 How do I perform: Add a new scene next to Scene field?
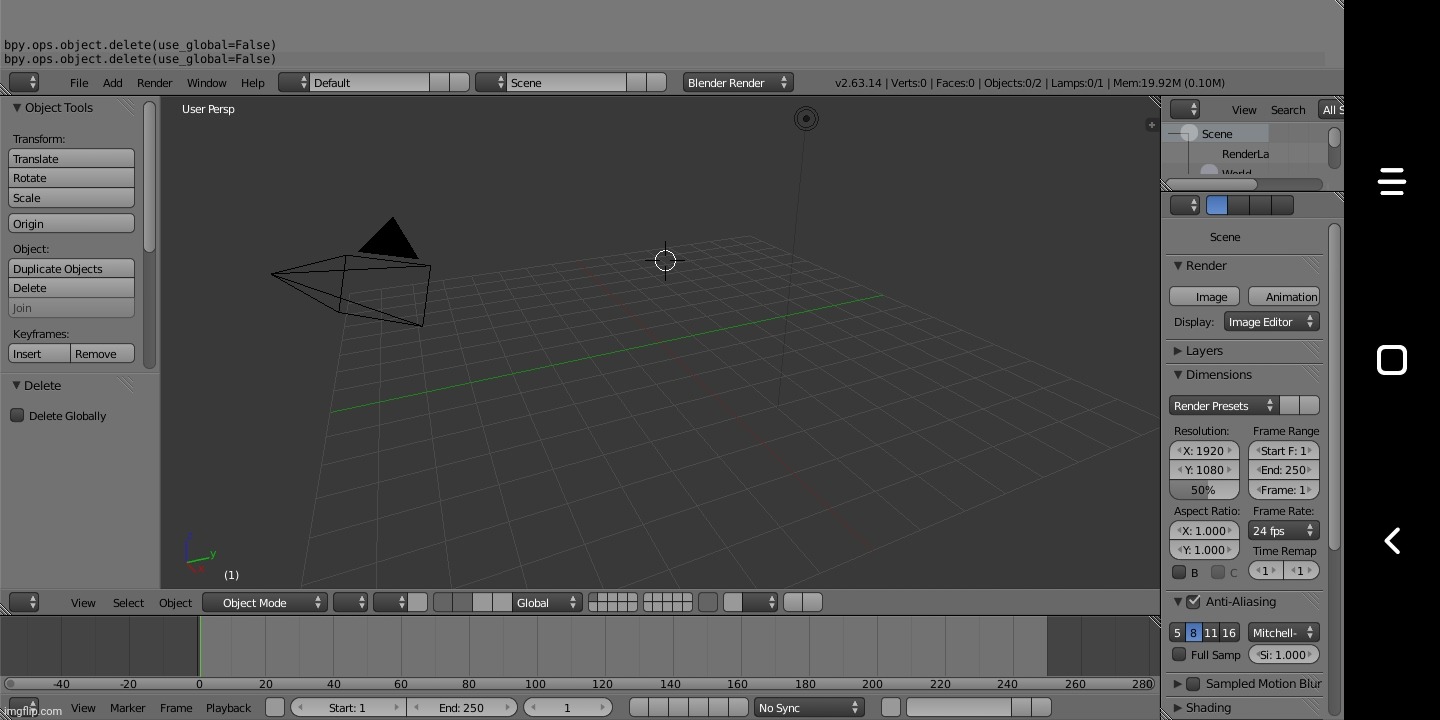pos(636,82)
